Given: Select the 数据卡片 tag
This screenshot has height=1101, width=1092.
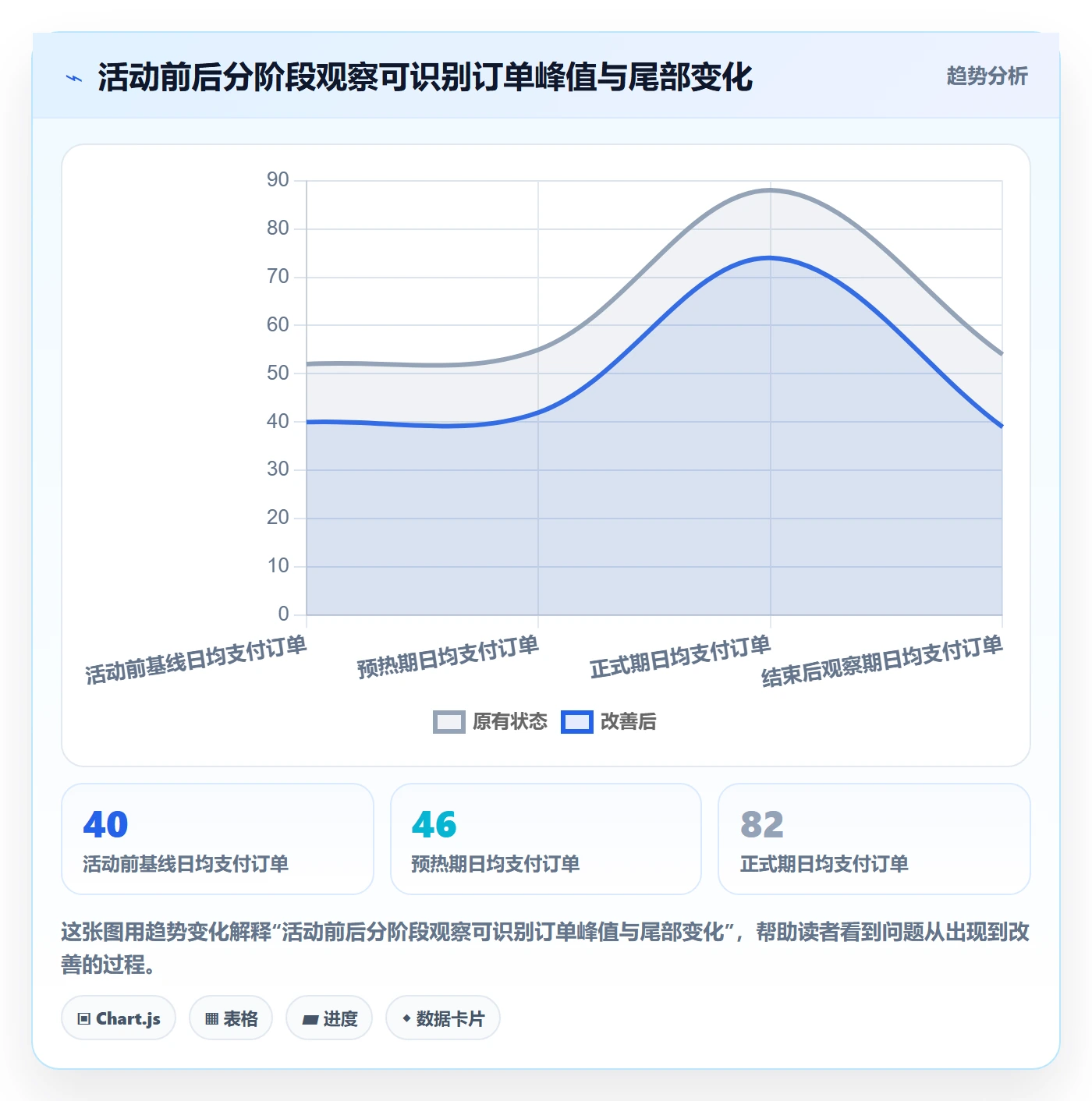Looking at the screenshot, I should click(x=443, y=1018).
